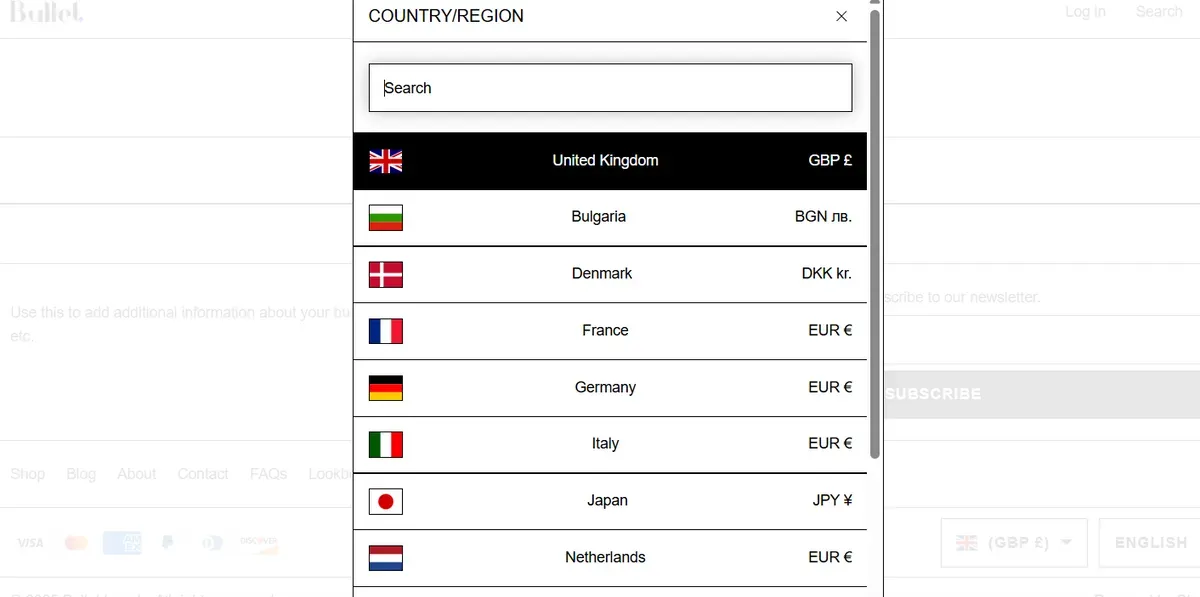
Task: Click the Mastercard payment icon
Action: pos(76,543)
